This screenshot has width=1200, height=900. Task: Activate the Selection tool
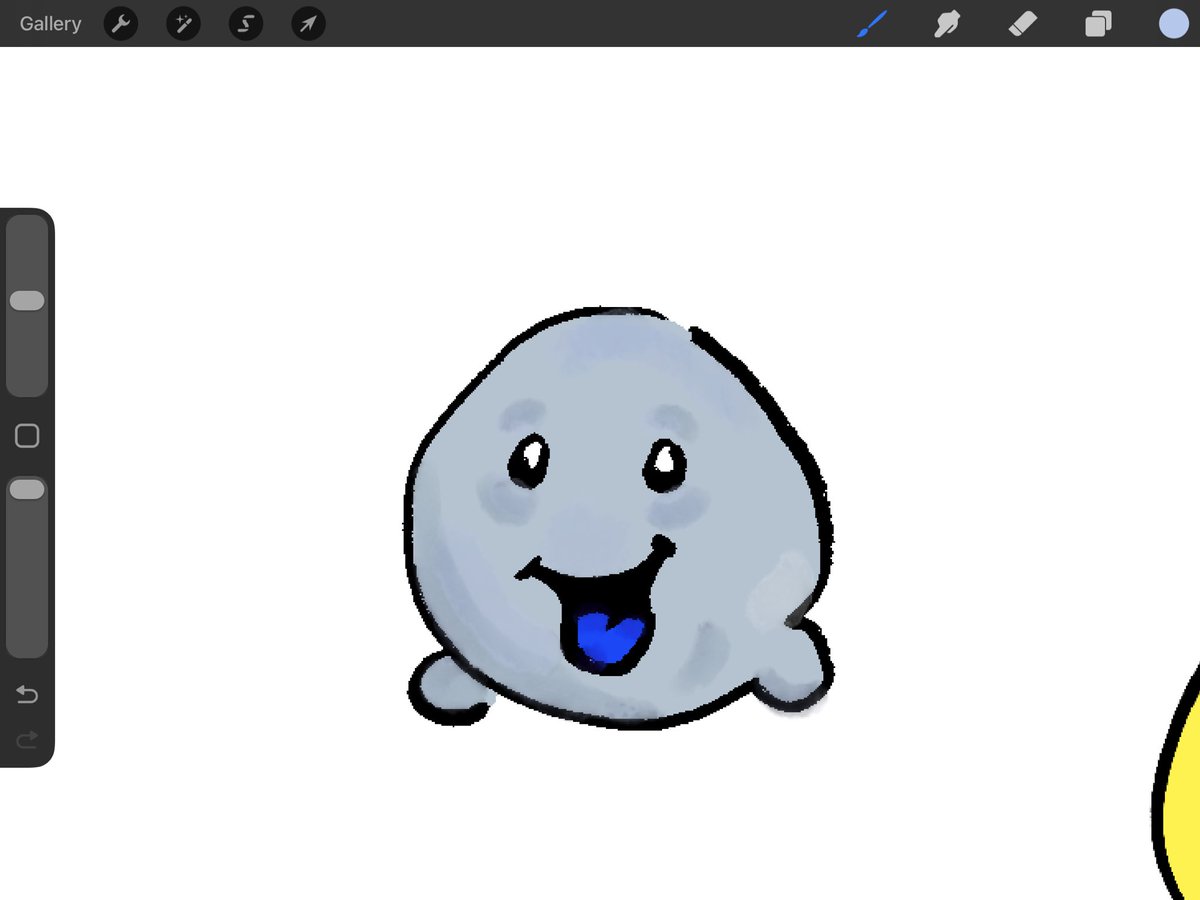point(246,24)
